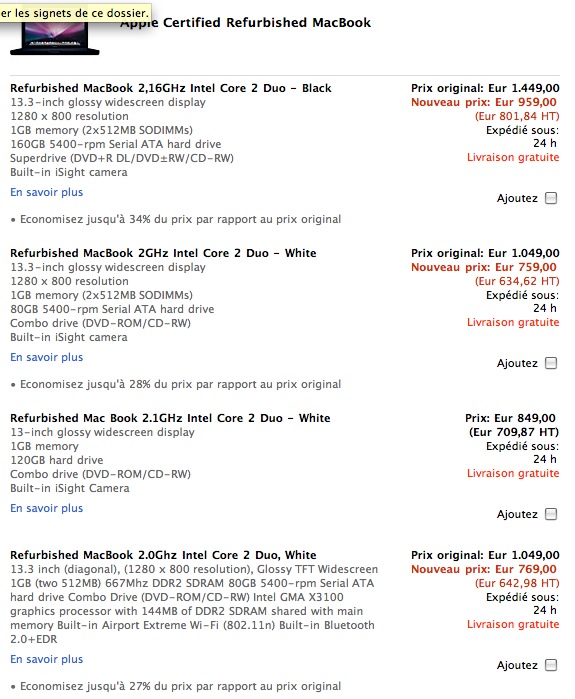Viewport: 575px width, 699px height.
Task: Click the MacBook product thumbnail image
Action: (x=54, y=38)
